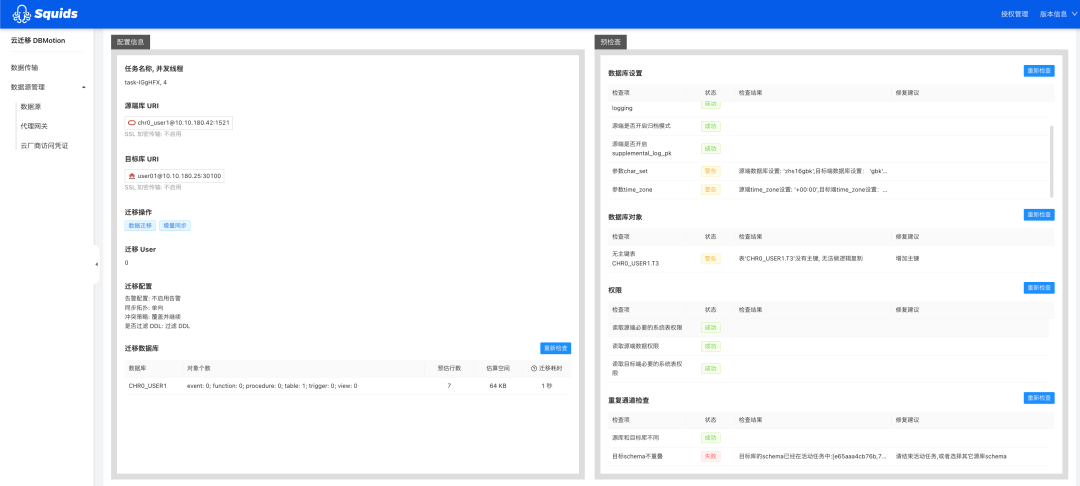Click the 增量同步 tag
This screenshot has width=1080, height=486.
tap(174, 225)
